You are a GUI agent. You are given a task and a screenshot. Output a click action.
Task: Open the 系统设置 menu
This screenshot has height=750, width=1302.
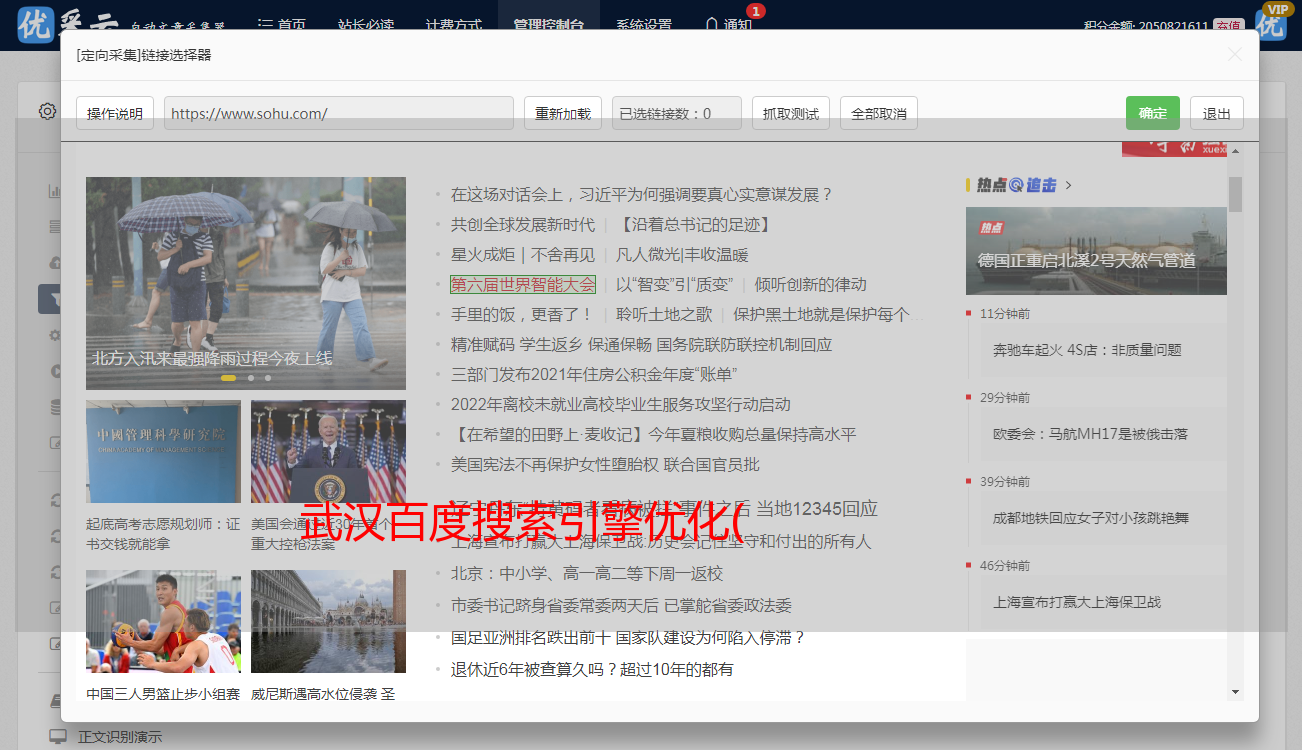pyautogui.click(x=644, y=25)
